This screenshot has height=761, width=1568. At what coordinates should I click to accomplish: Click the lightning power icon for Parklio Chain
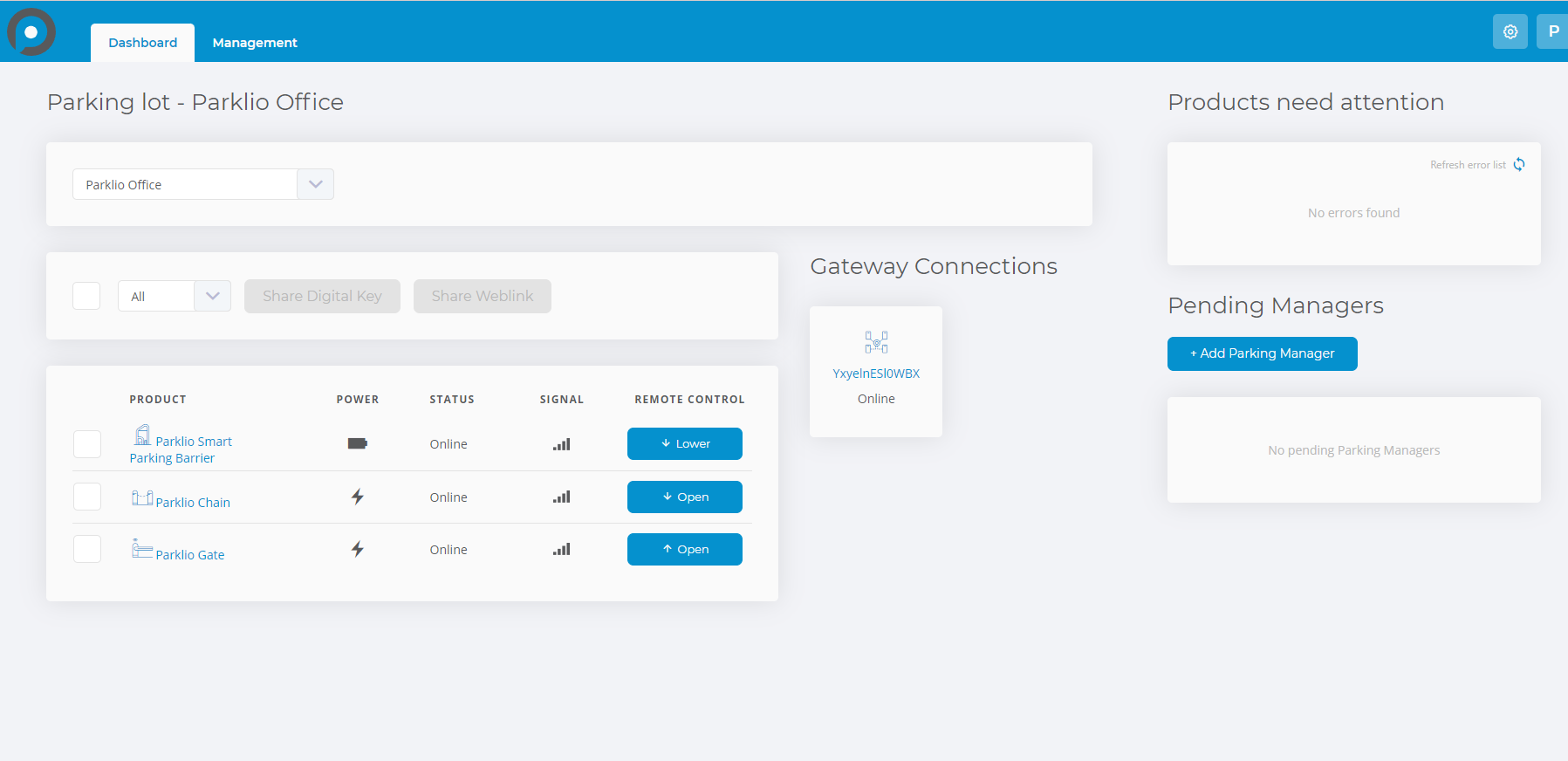pyautogui.click(x=358, y=497)
